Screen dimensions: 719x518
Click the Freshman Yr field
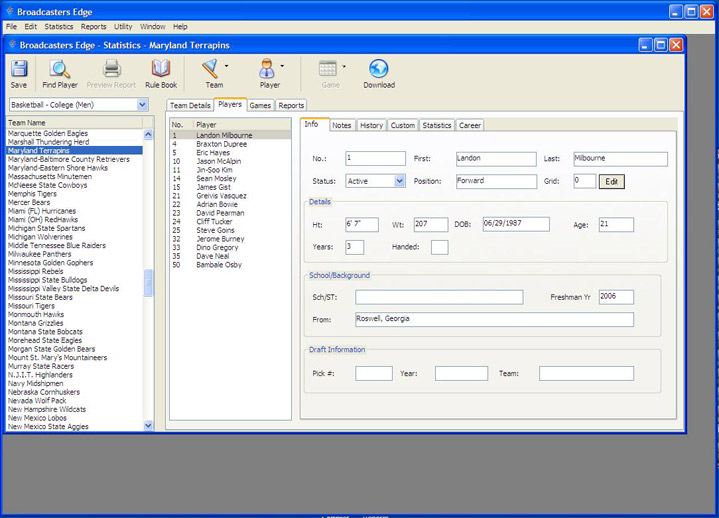[x=616, y=297]
